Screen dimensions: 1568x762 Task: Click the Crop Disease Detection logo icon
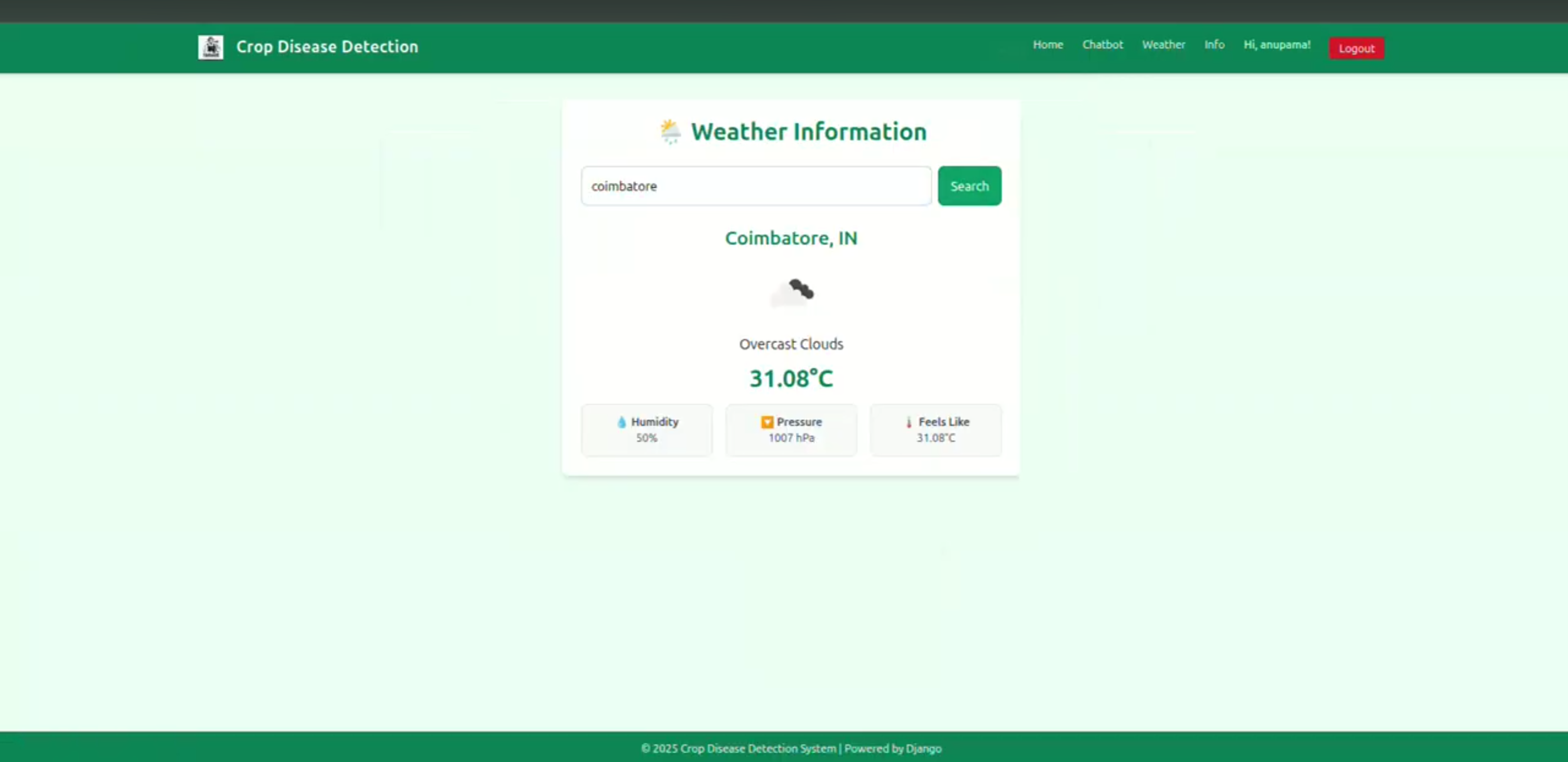pos(211,47)
